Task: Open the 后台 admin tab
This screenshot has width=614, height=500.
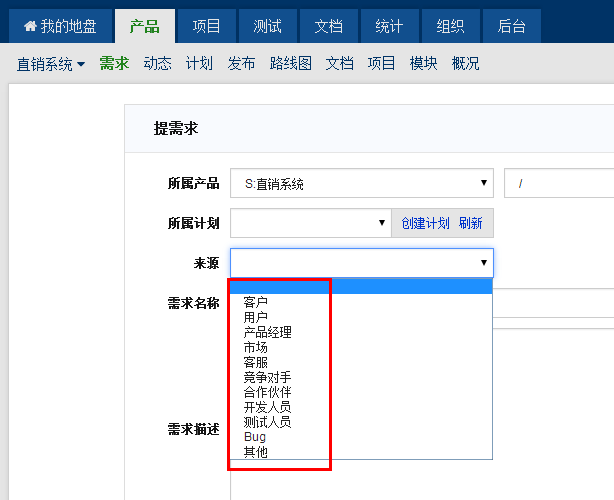Action: (512, 26)
